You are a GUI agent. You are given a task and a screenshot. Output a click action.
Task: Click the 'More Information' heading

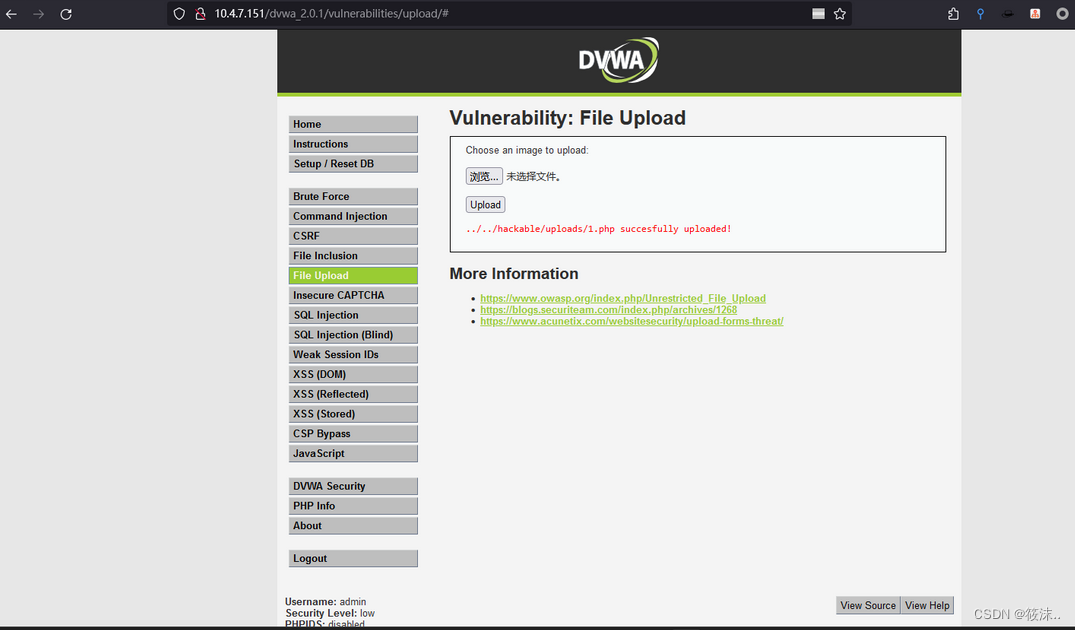514,274
